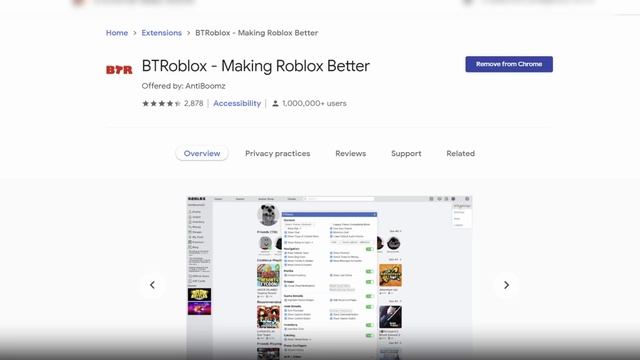
Task: Click the star rating icons
Action: pyautogui.click(x=161, y=104)
